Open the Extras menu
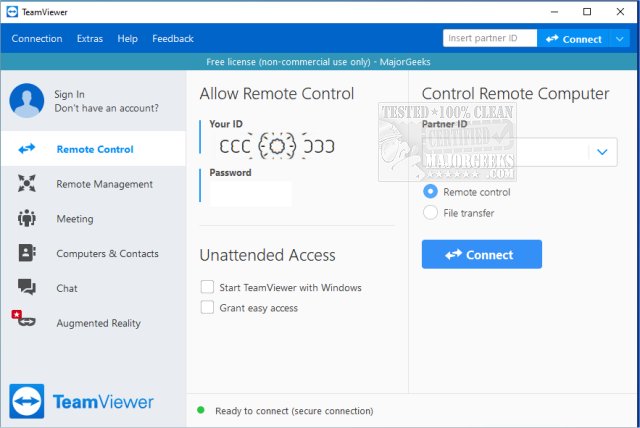Screen dimensions: 640x428 pyautogui.click(x=90, y=39)
